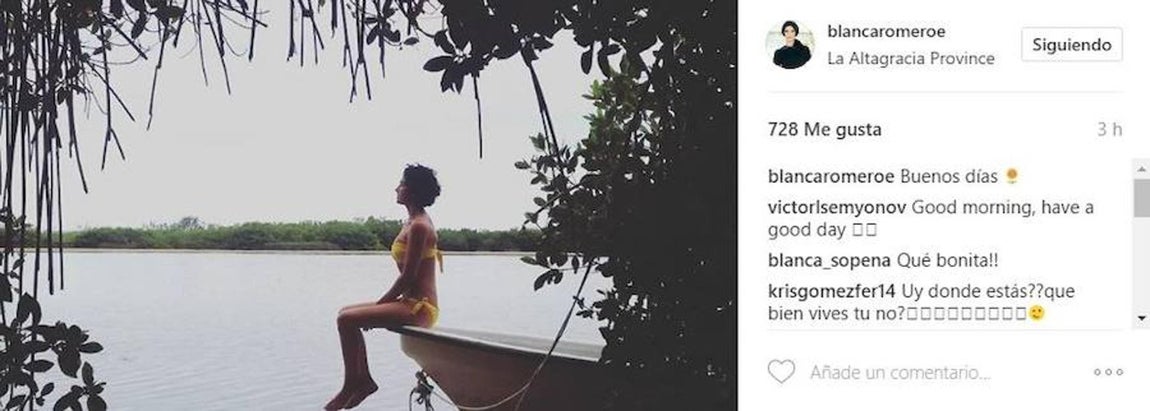This screenshot has width=1150, height=411.
Task: Focus the Añade un comentario field
Action: [900, 372]
